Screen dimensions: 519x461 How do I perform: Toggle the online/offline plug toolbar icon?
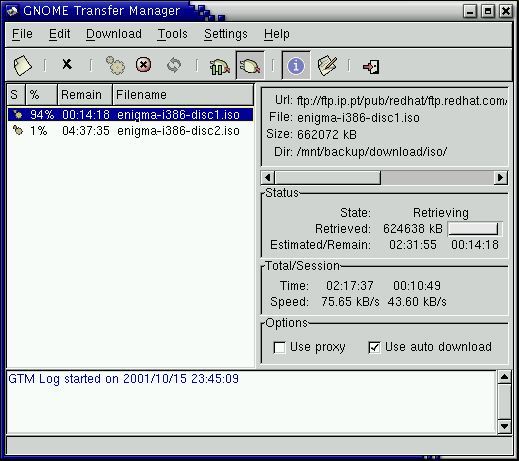(x=250, y=65)
